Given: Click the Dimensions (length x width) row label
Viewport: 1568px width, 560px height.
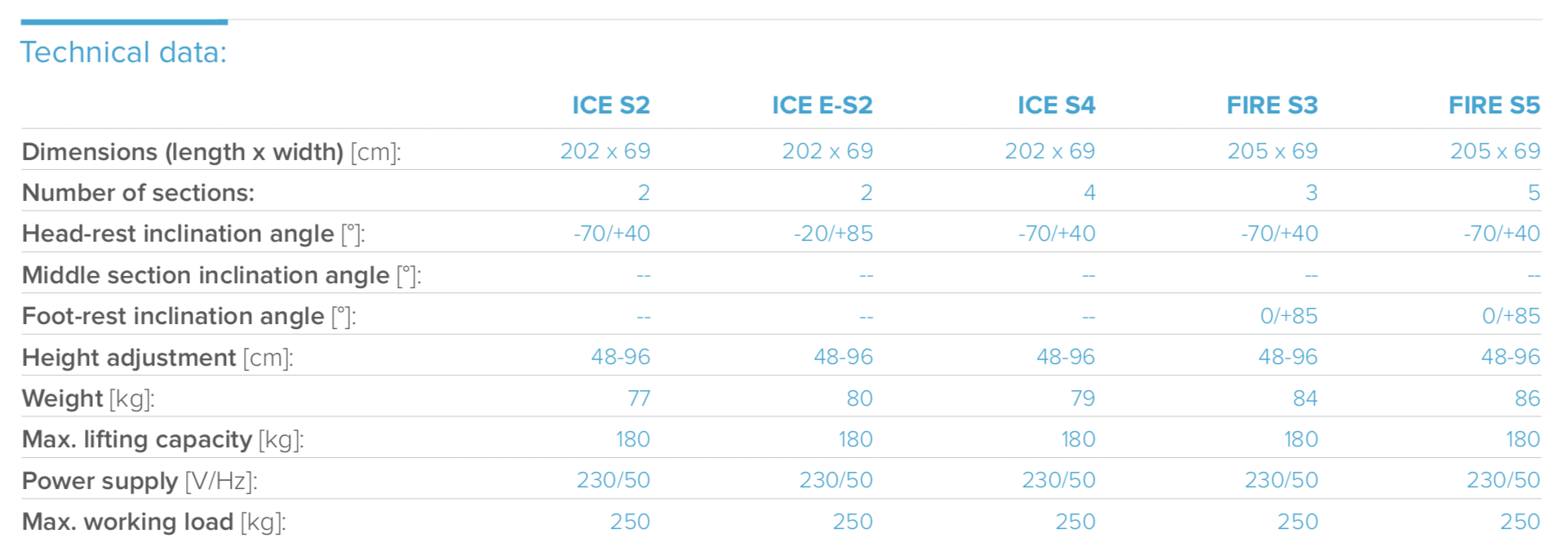Looking at the screenshot, I should coord(211,152).
